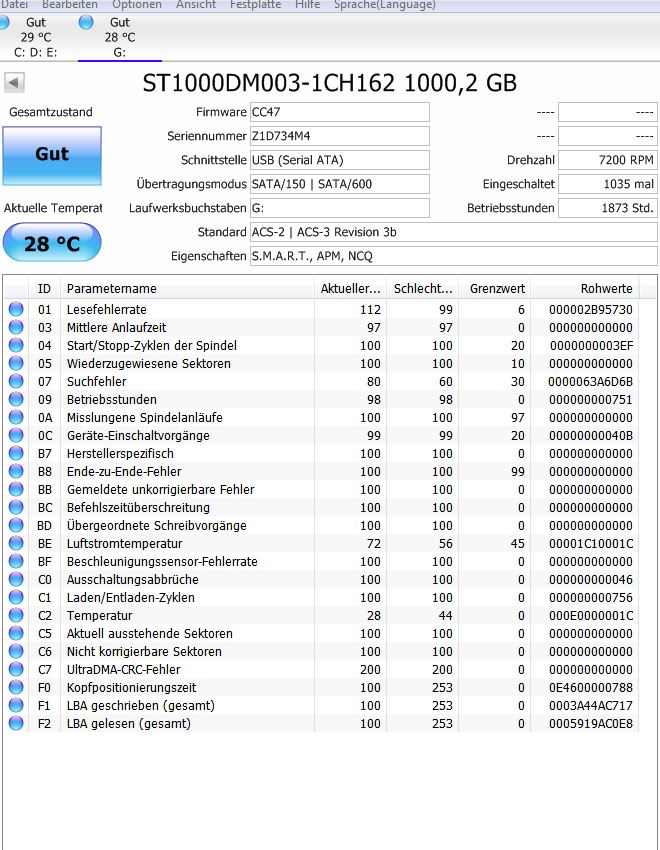Select raw value '000E0000001C' in Temperatur row
This screenshot has width=660, height=850.
tap(591, 615)
